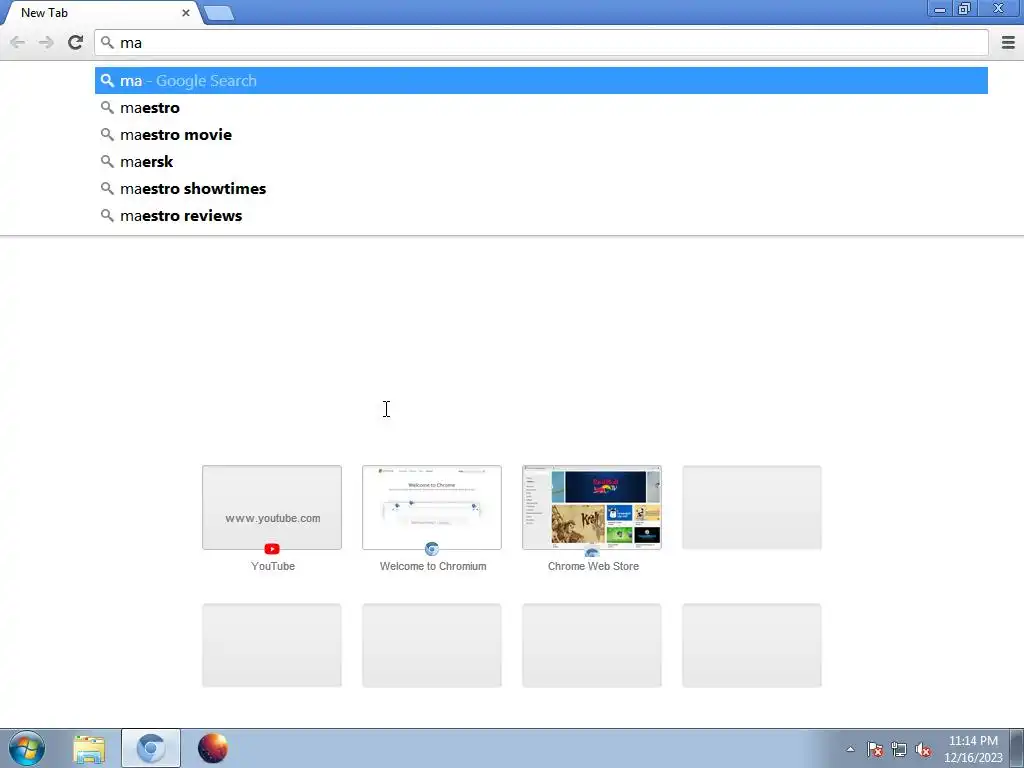Viewport: 1024px width, 768px height.
Task: Launch the orange globe browser taskbar icon
Action: pos(213,748)
